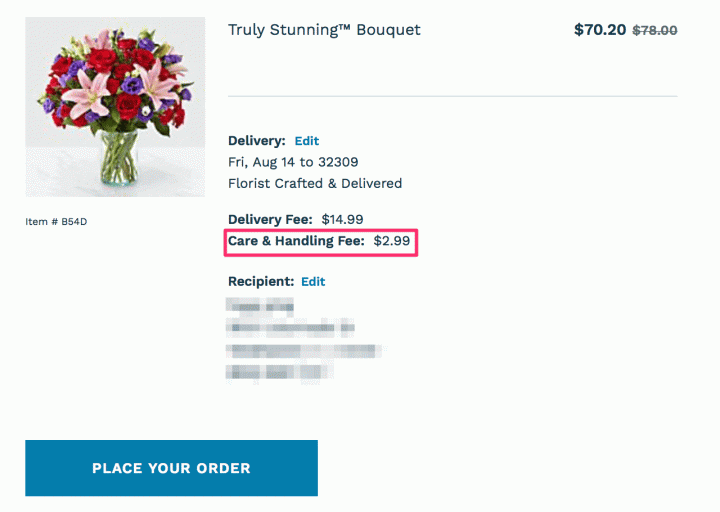
Task: Select the last blurred address line
Action: point(280,371)
